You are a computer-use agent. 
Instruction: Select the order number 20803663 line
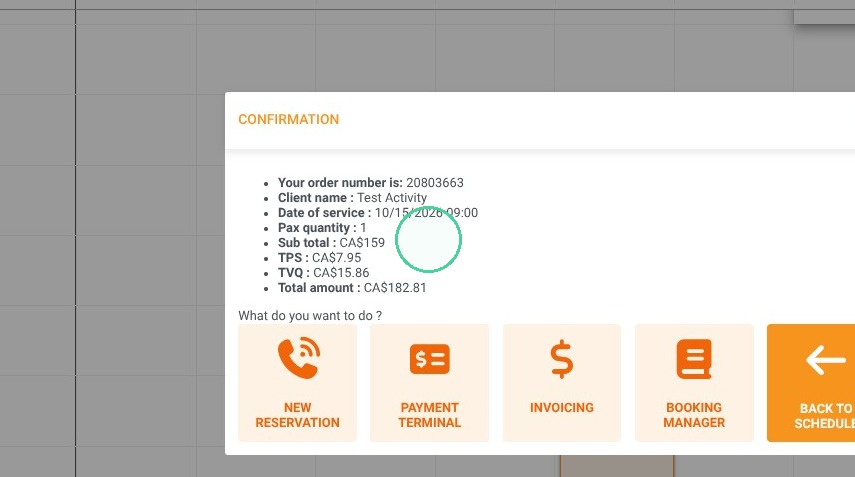[371, 183]
